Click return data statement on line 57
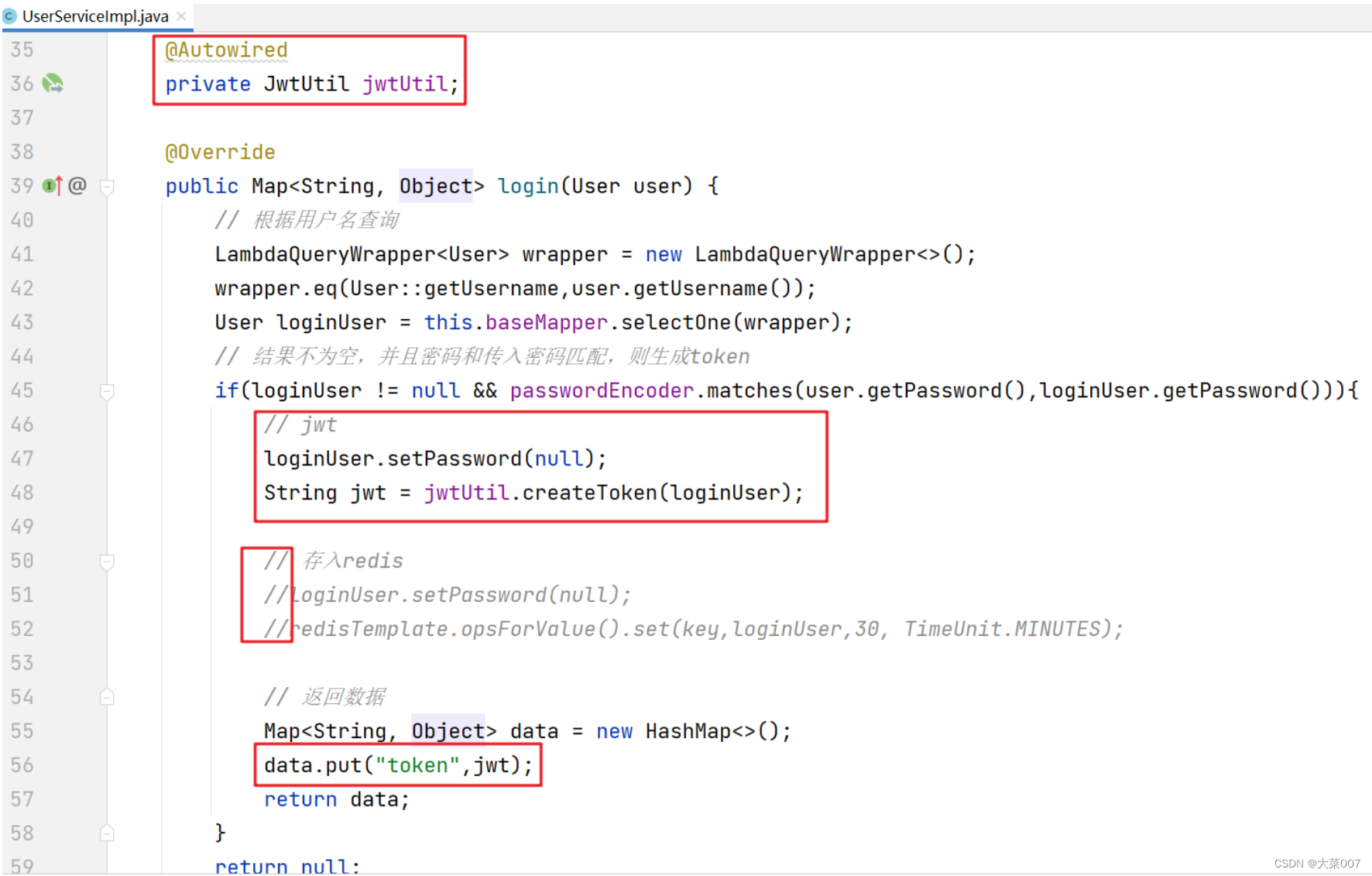Screen dimensions: 1372x876 pos(336,799)
